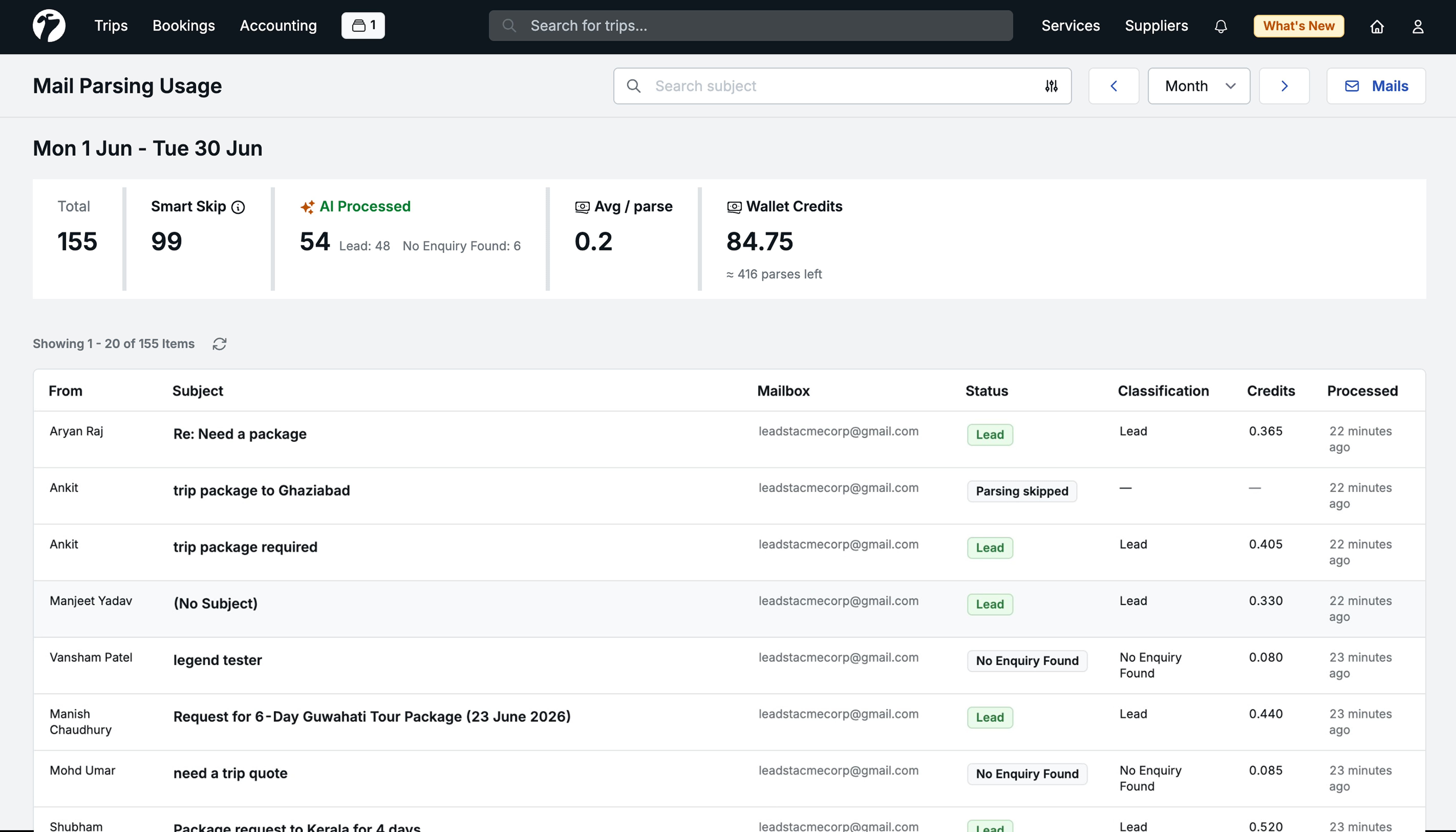This screenshot has width=1456, height=832.
Task: Click the 'Lead: 48' count
Action: pyautogui.click(x=365, y=246)
